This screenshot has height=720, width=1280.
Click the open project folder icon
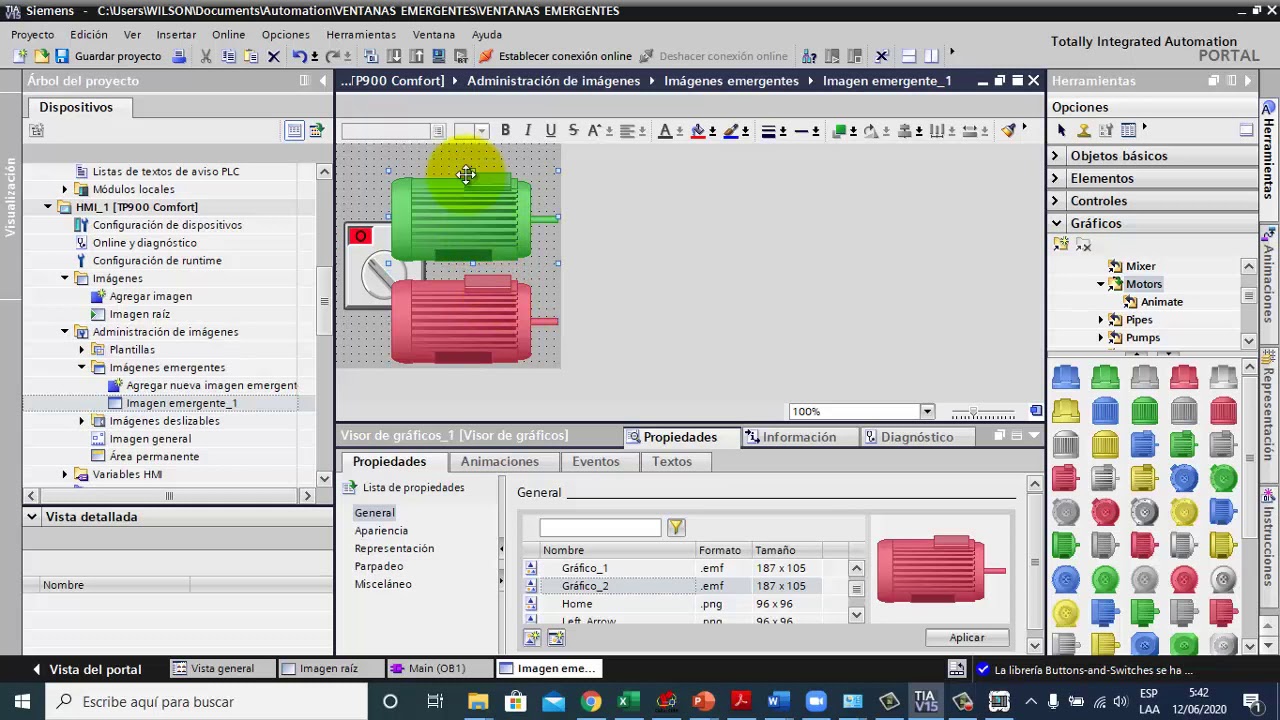click(40, 56)
